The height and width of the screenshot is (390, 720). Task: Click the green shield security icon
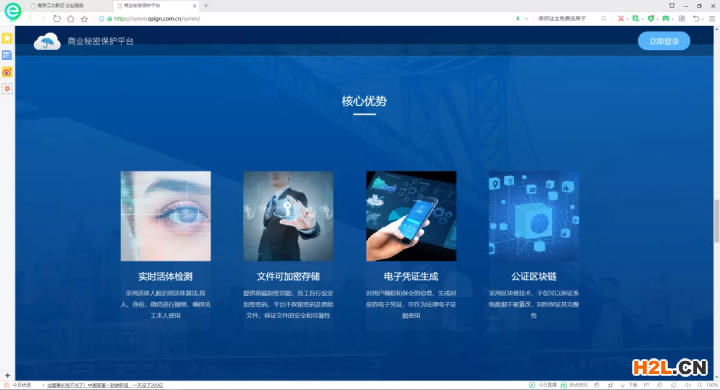pos(651,18)
